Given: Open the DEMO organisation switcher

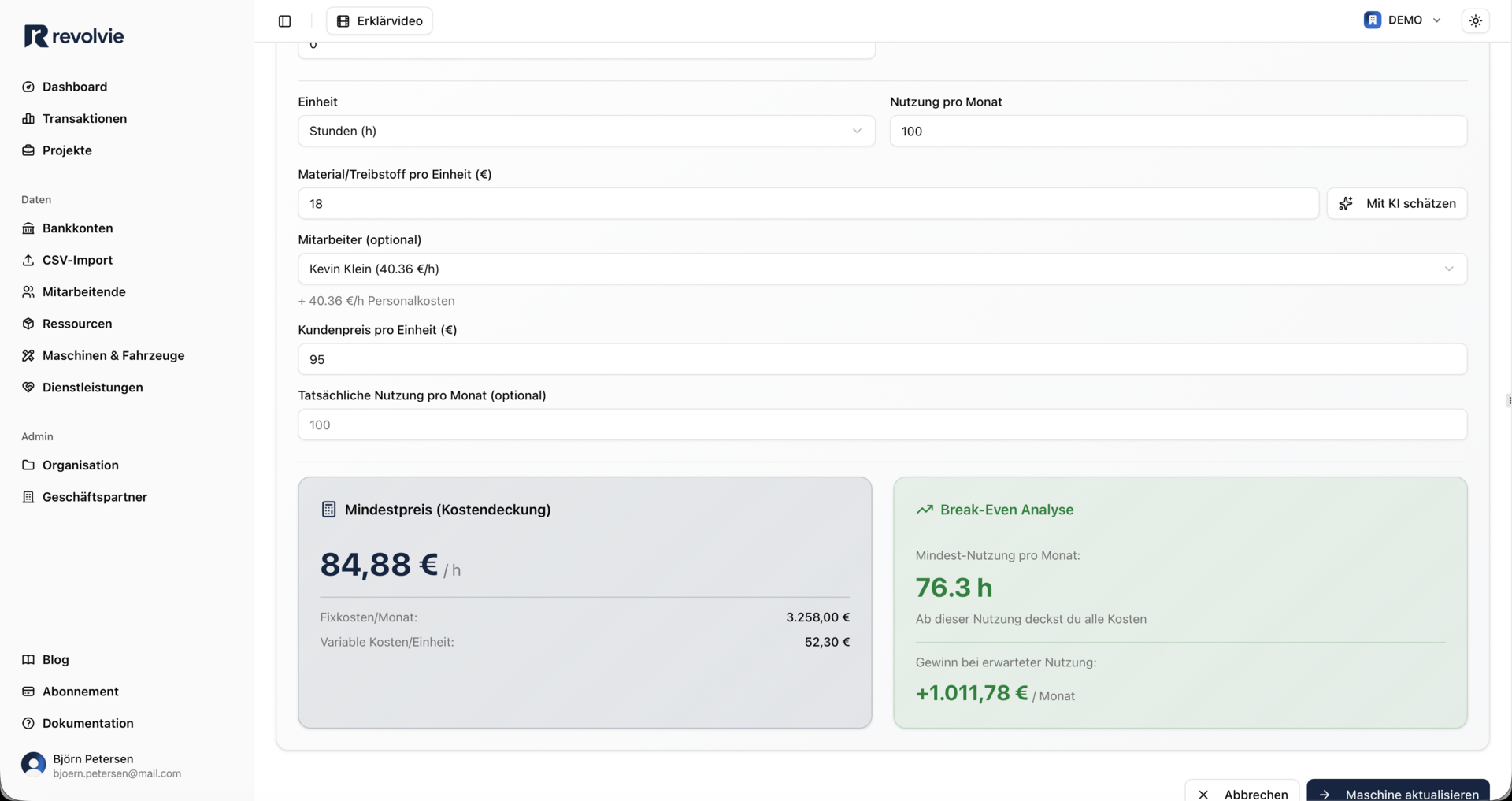Looking at the screenshot, I should click(1403, 20).
